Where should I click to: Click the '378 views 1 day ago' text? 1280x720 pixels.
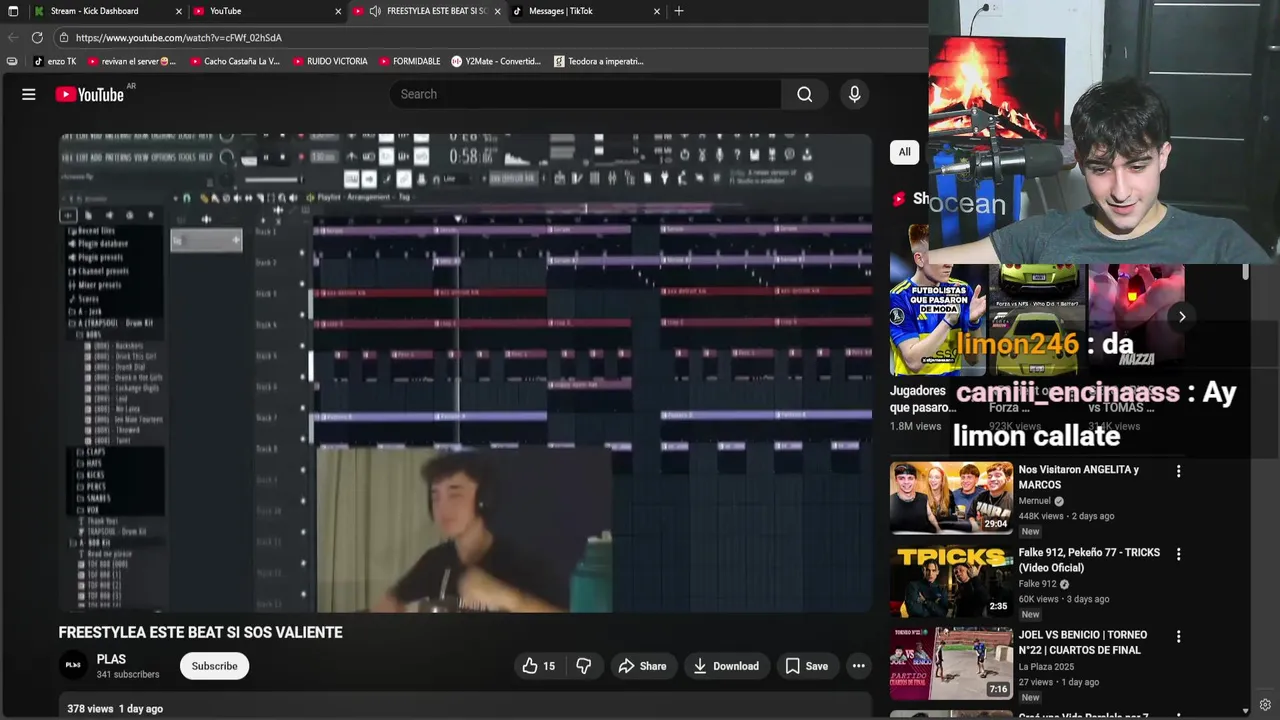tap(115, 709)
